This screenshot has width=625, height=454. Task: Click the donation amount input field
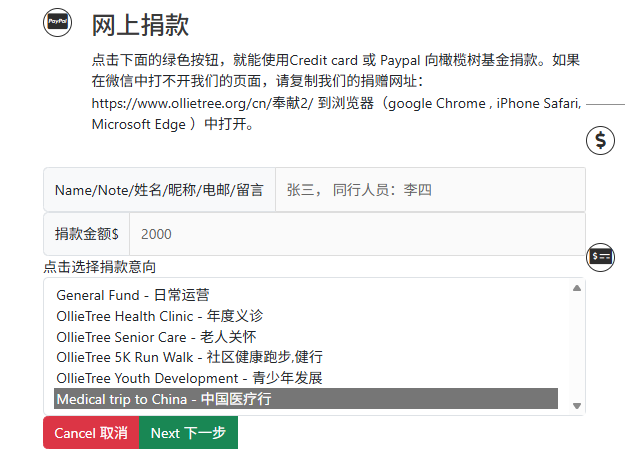tap(357, 234)
